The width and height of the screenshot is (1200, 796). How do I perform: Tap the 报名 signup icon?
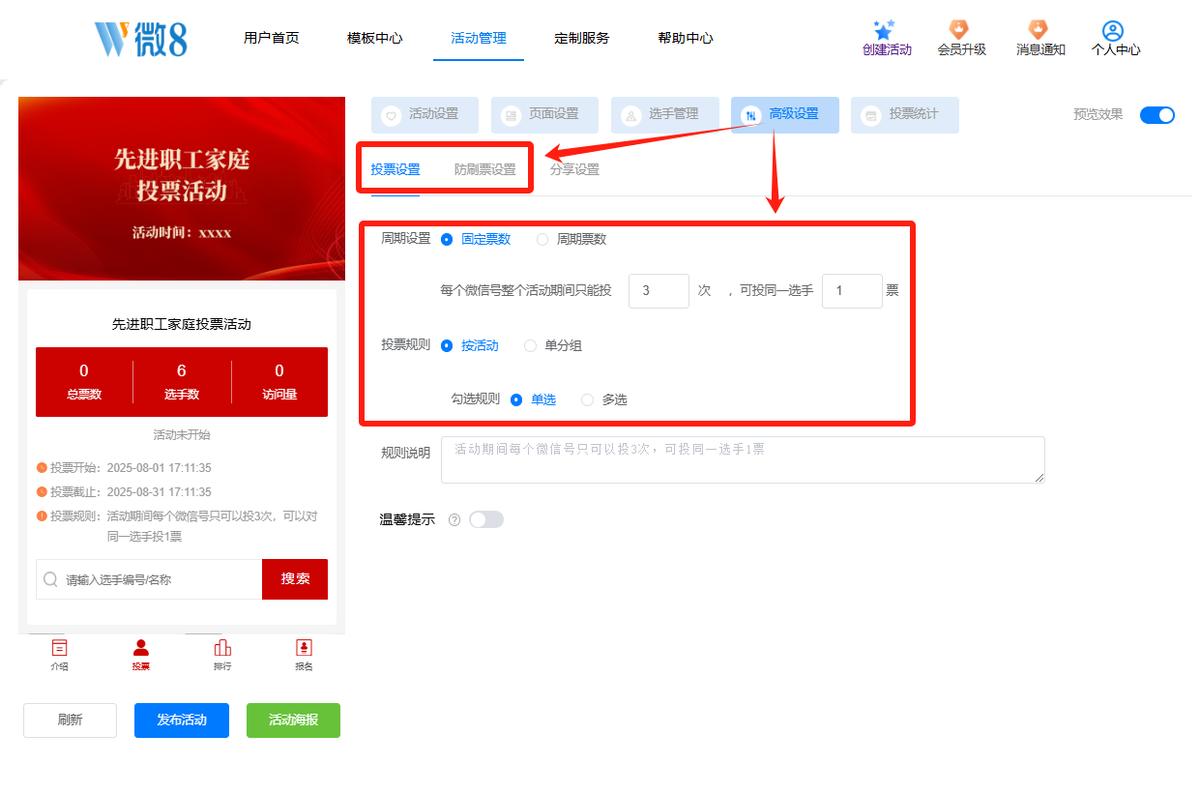(304, 647)
